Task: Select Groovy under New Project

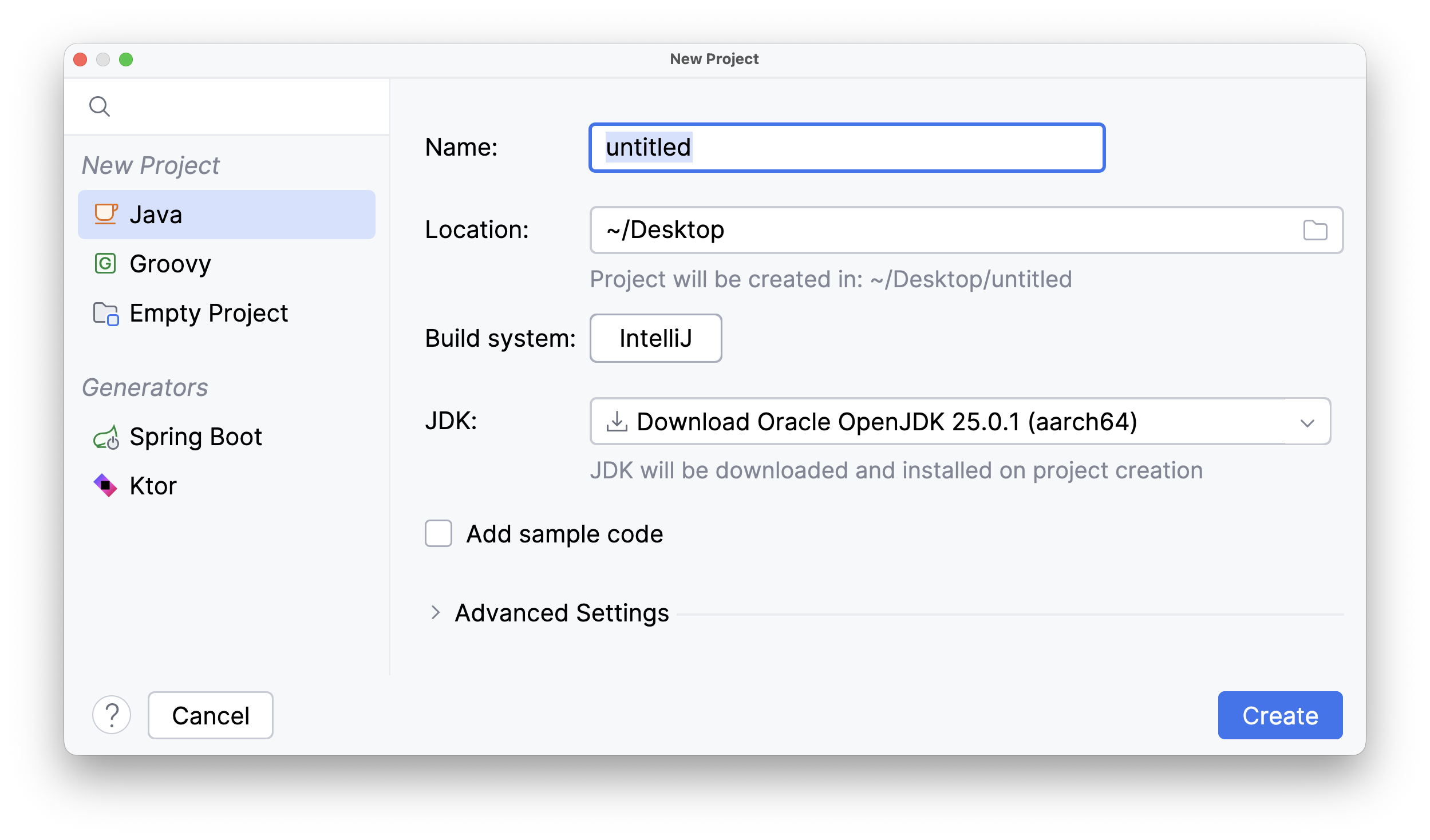Action: click(x=170, y=264)
